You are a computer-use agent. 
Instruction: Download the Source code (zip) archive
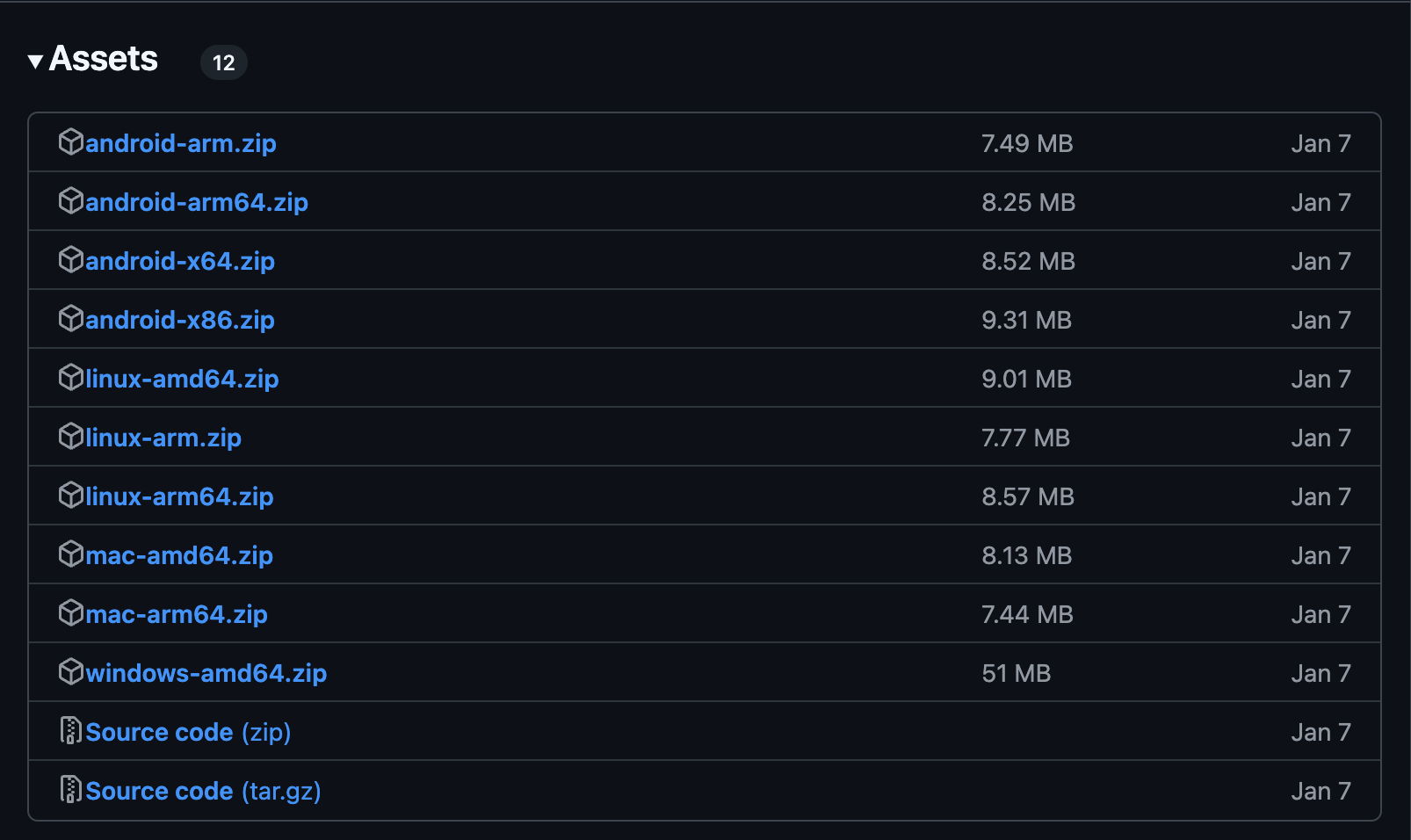(187, 731)
